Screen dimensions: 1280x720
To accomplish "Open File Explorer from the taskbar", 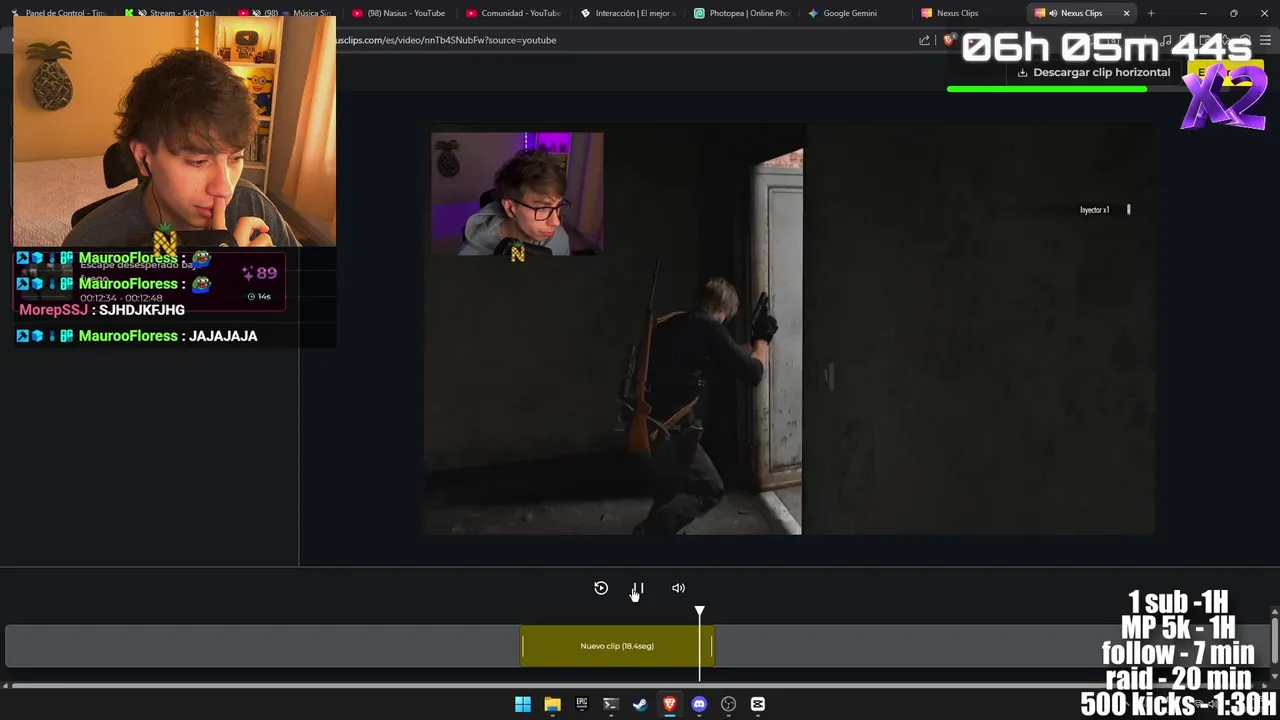I will coord(552,704).
